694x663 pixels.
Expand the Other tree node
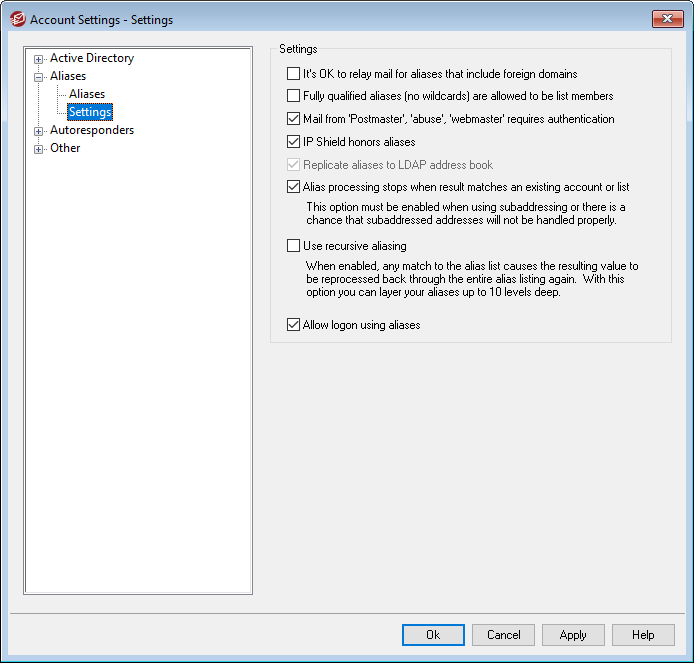point(39,149)
